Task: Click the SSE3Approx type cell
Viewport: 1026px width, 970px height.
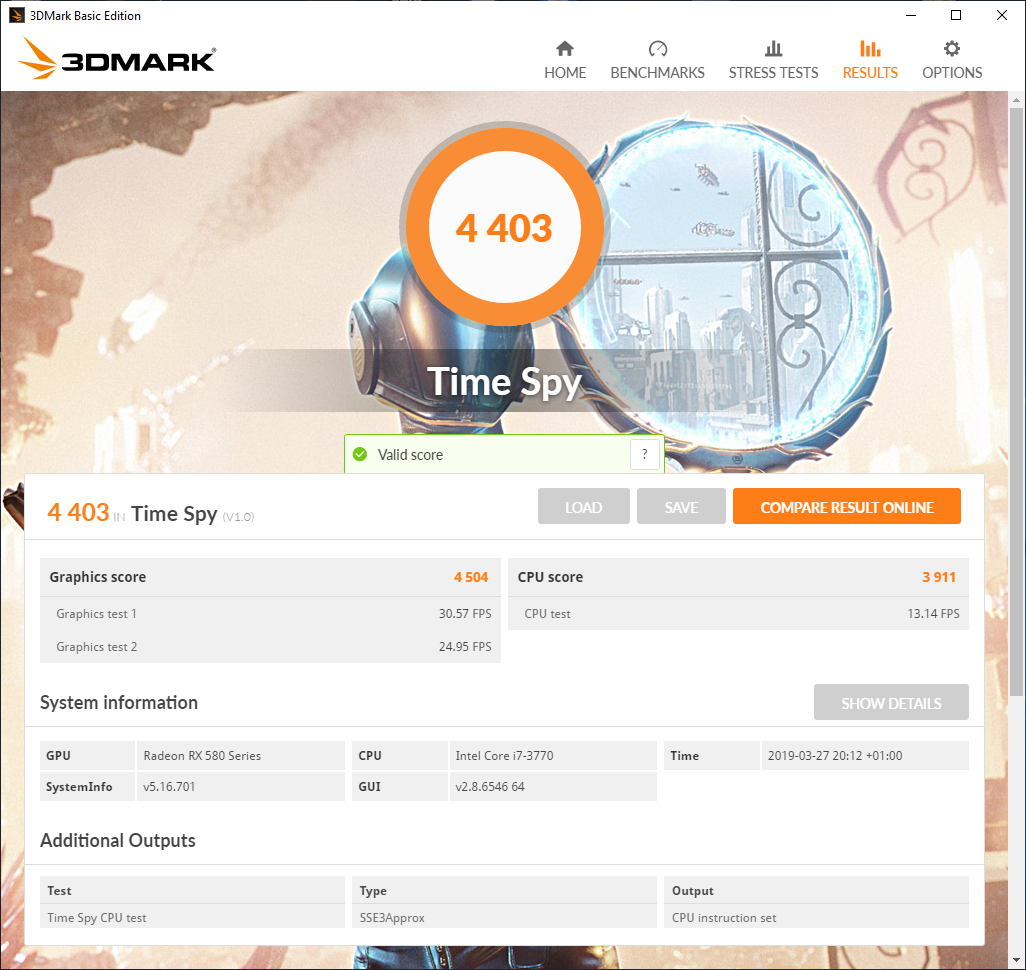Action: click(504, 918)
